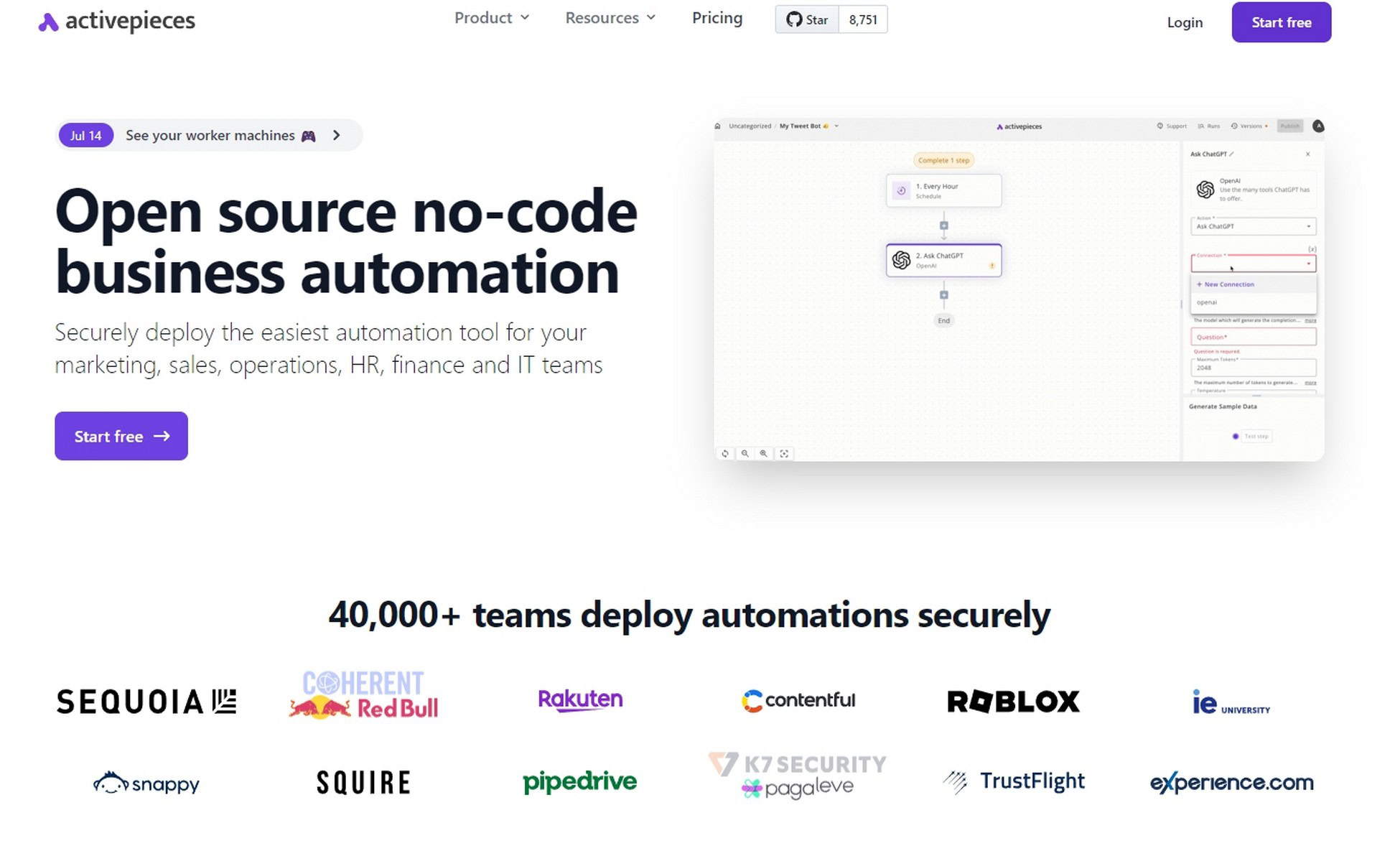Select the '1. Every Hour' schedule step
This screenshot has width=1400, height=851.
tap(943, 190)
